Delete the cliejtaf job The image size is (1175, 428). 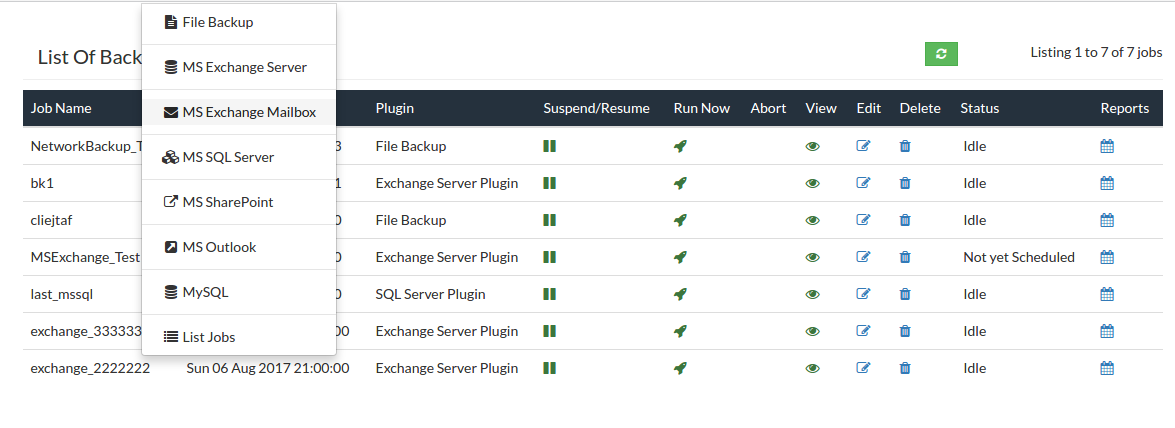pos(905,220)
